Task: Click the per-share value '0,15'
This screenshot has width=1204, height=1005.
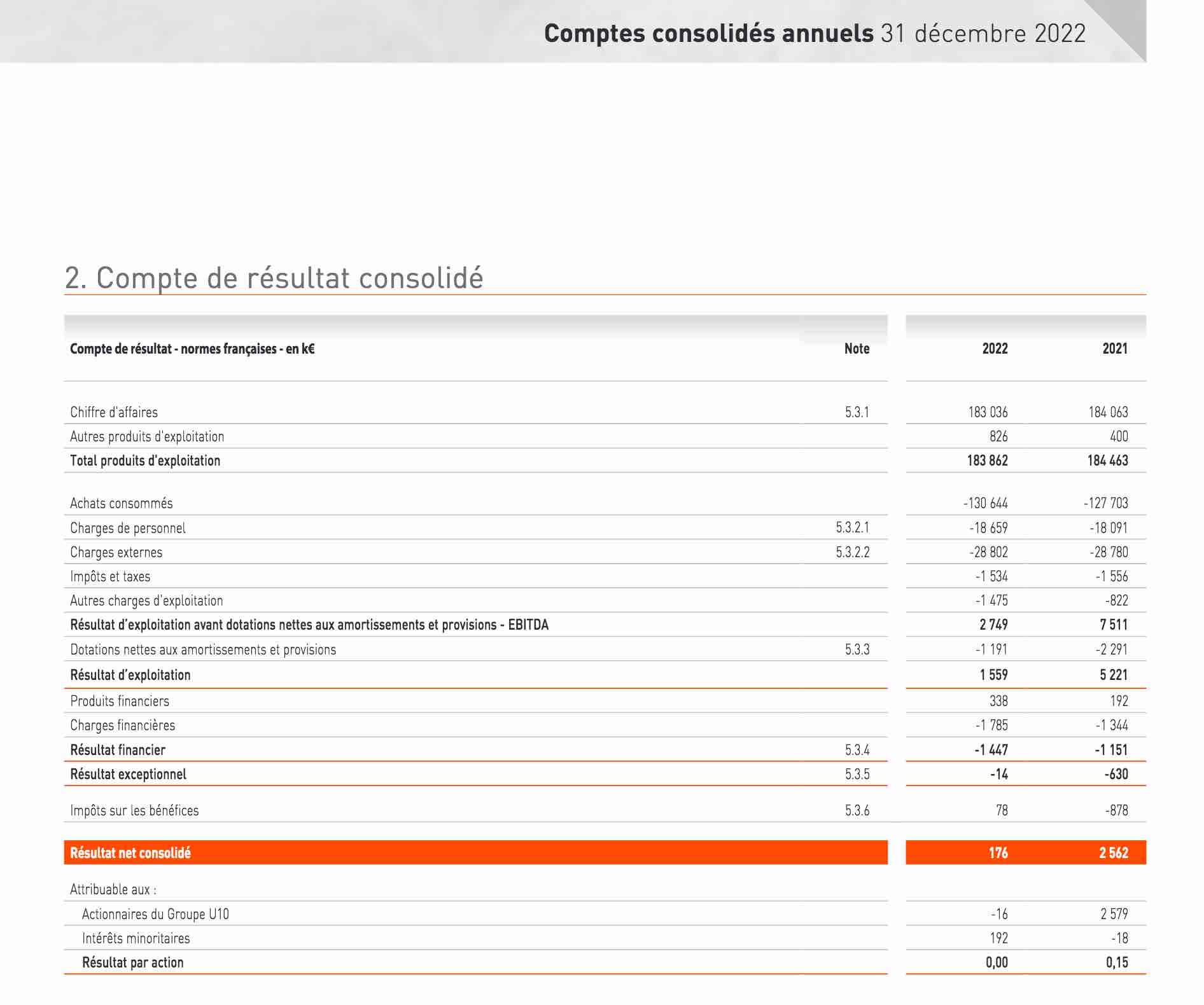Action: [x=1117, y=962]
